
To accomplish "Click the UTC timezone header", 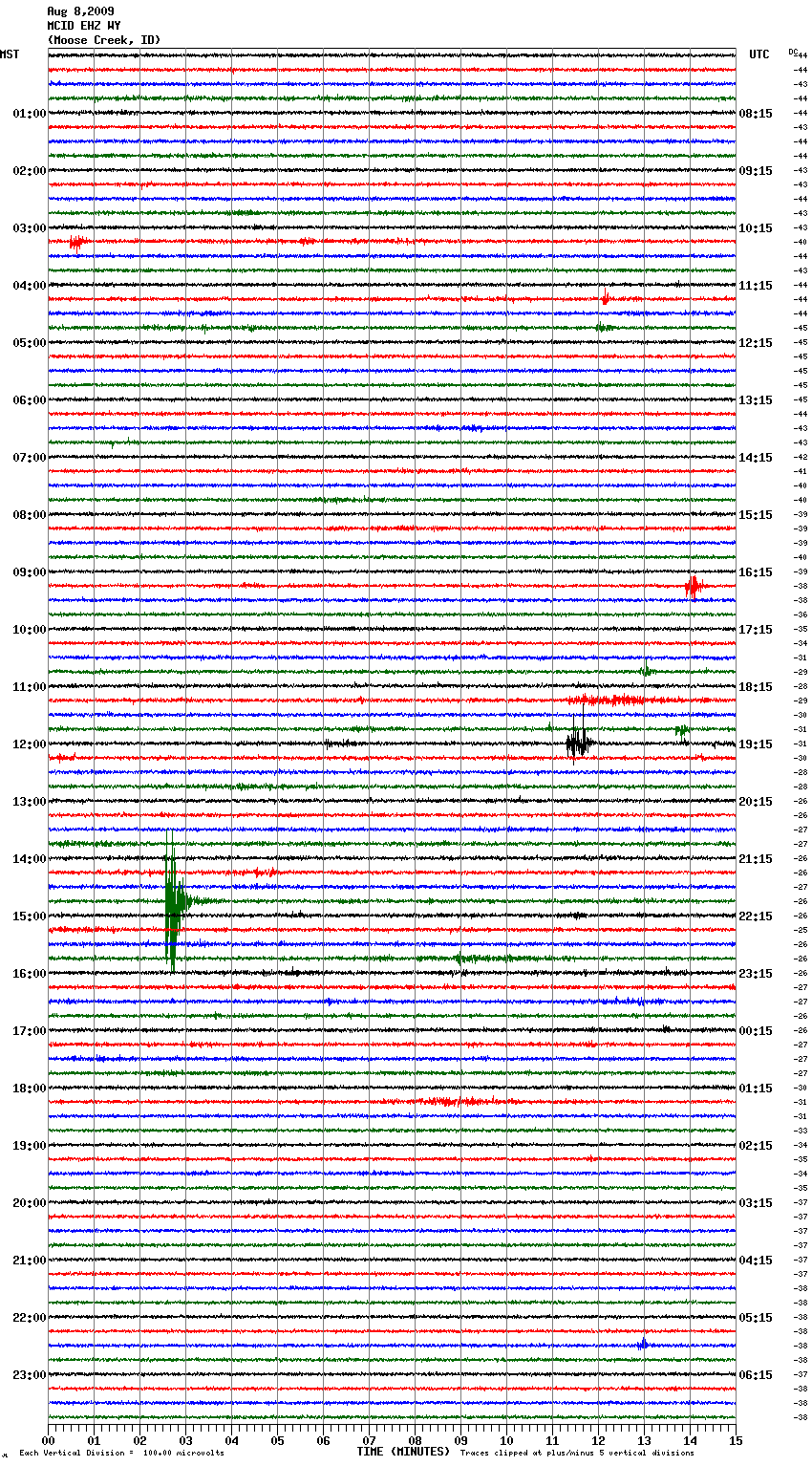I will coord(759,54).
